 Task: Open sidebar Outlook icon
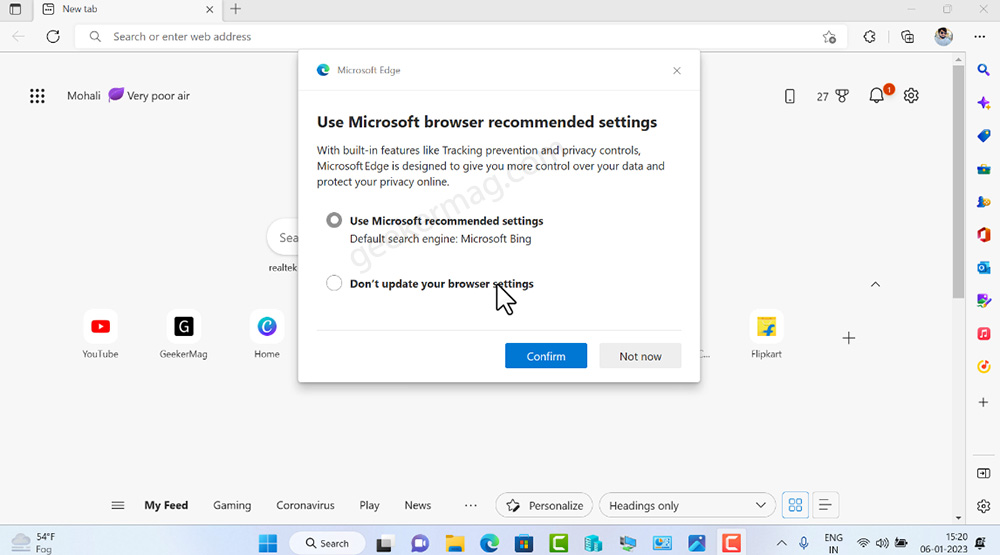point(983,268)
